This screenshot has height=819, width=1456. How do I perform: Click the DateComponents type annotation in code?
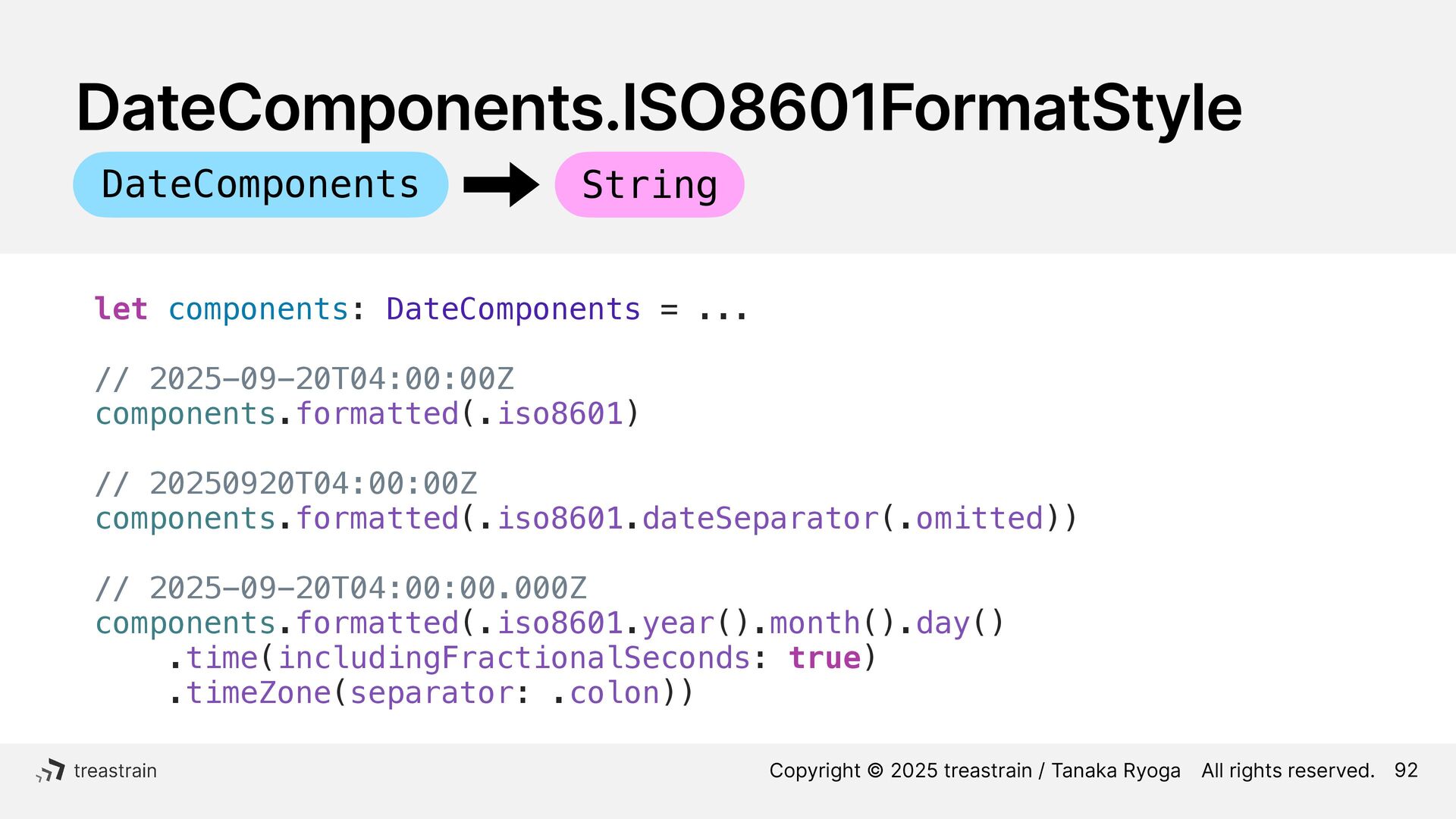tap(513, 309)
